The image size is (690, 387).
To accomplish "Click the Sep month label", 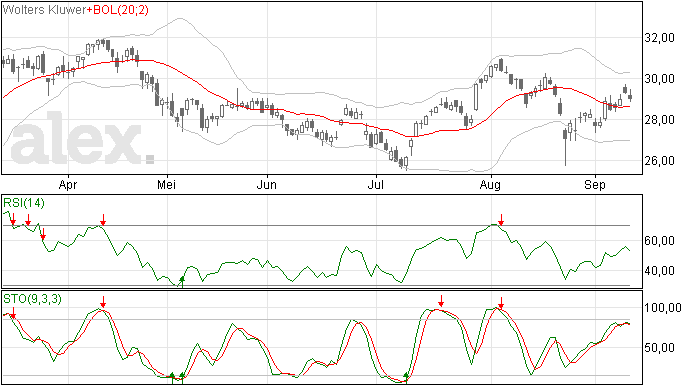I will (x=595, y=185).
